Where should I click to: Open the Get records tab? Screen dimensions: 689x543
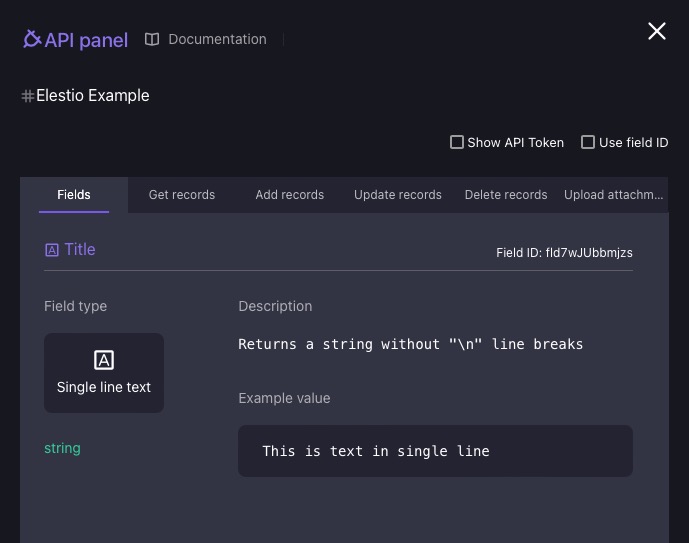click(182, 195)
